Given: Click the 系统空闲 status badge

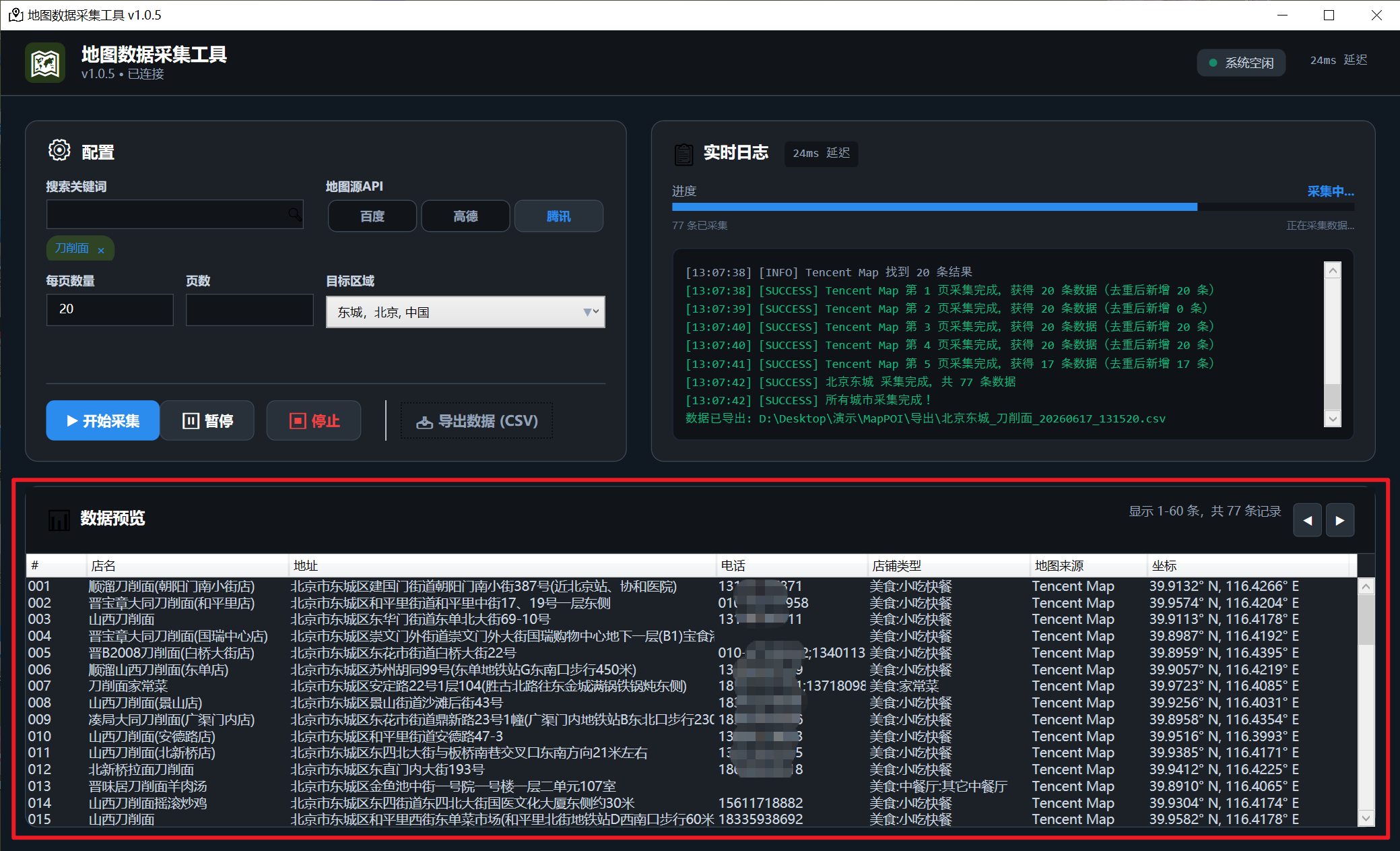Looking at the screenshot, I should [1241, 63].
